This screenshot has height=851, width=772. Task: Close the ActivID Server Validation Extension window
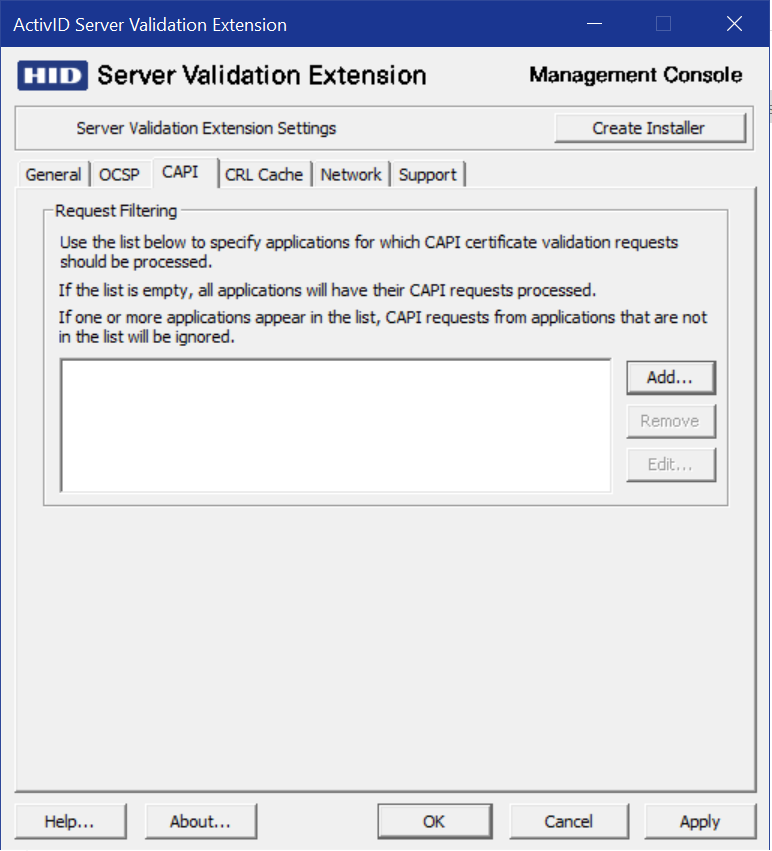pos(734,24)
